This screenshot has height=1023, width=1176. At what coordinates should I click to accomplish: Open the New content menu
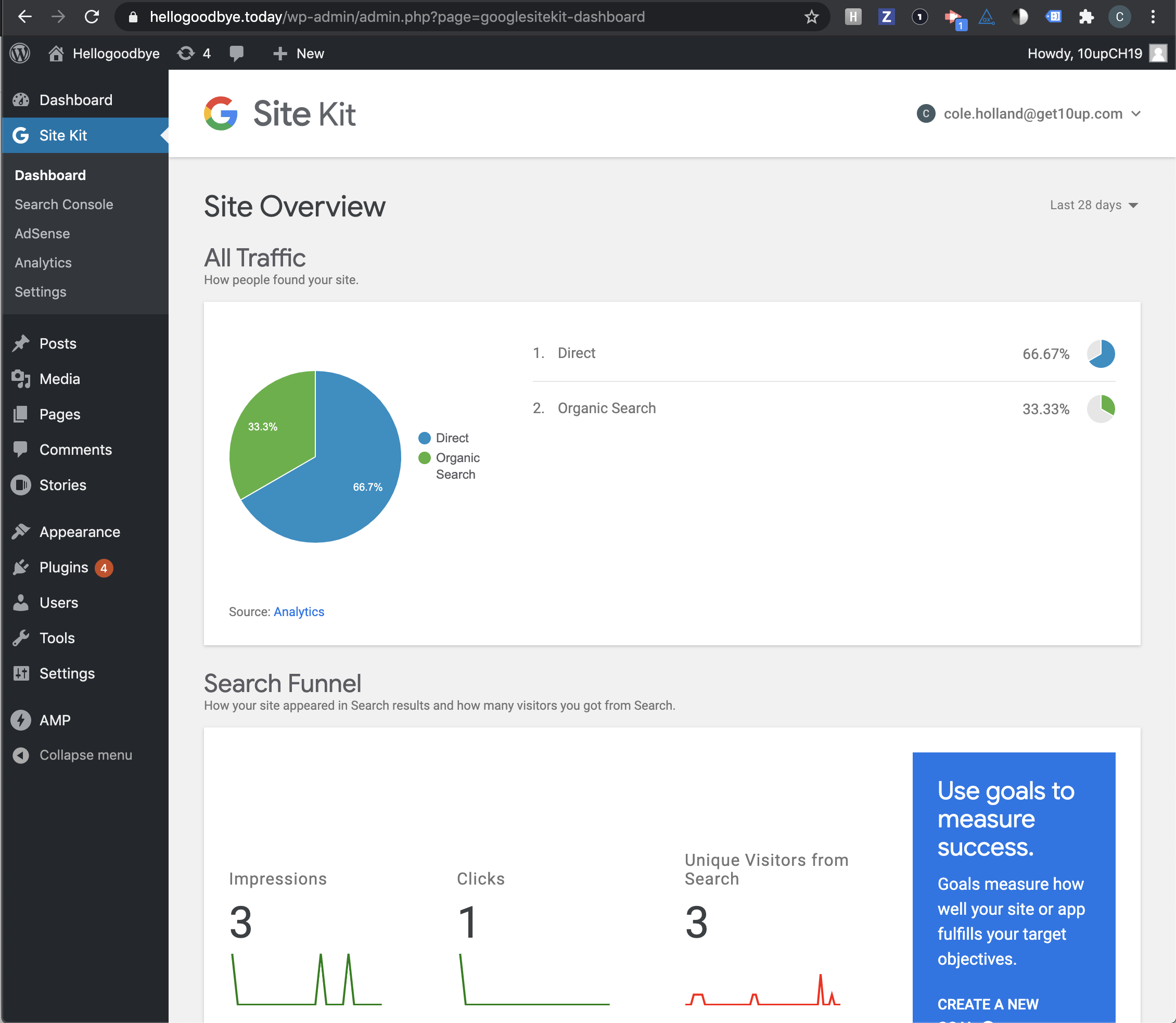tap(298, 53)
